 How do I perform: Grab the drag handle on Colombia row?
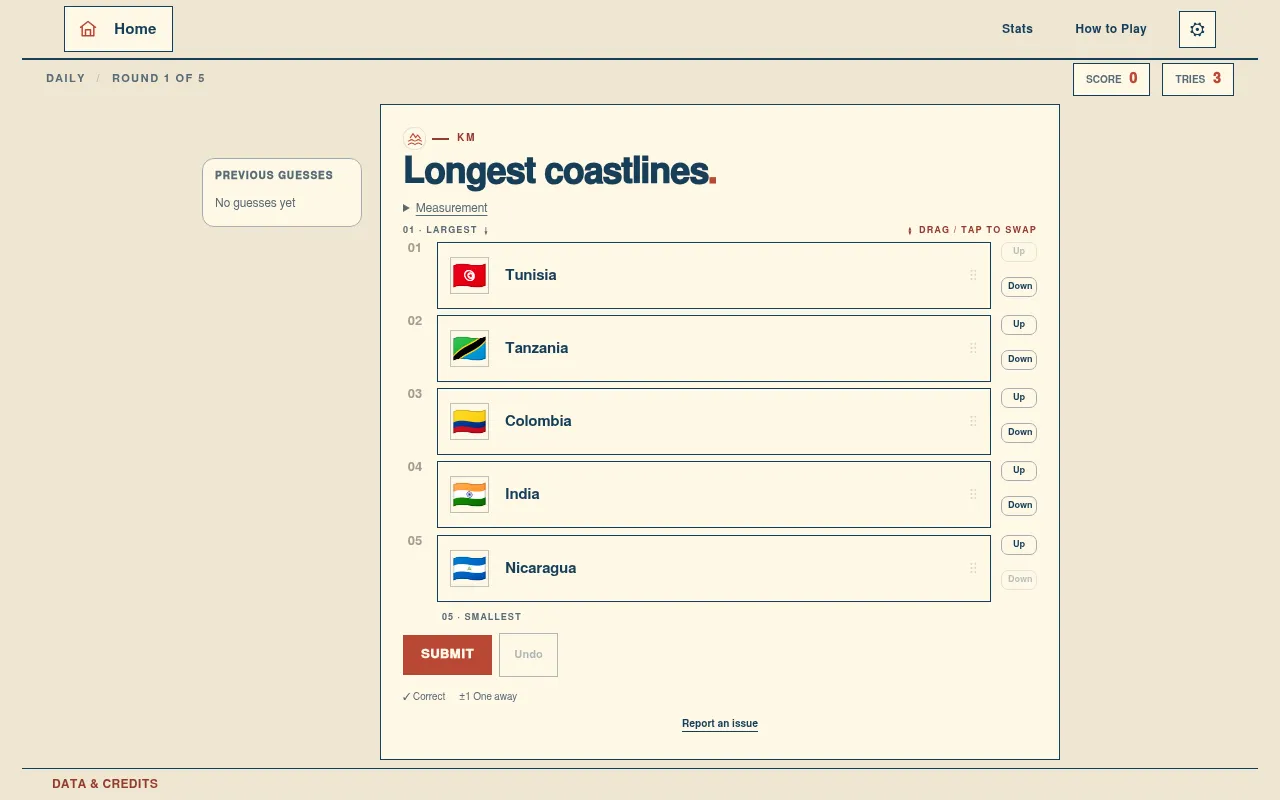click(973, 421)
